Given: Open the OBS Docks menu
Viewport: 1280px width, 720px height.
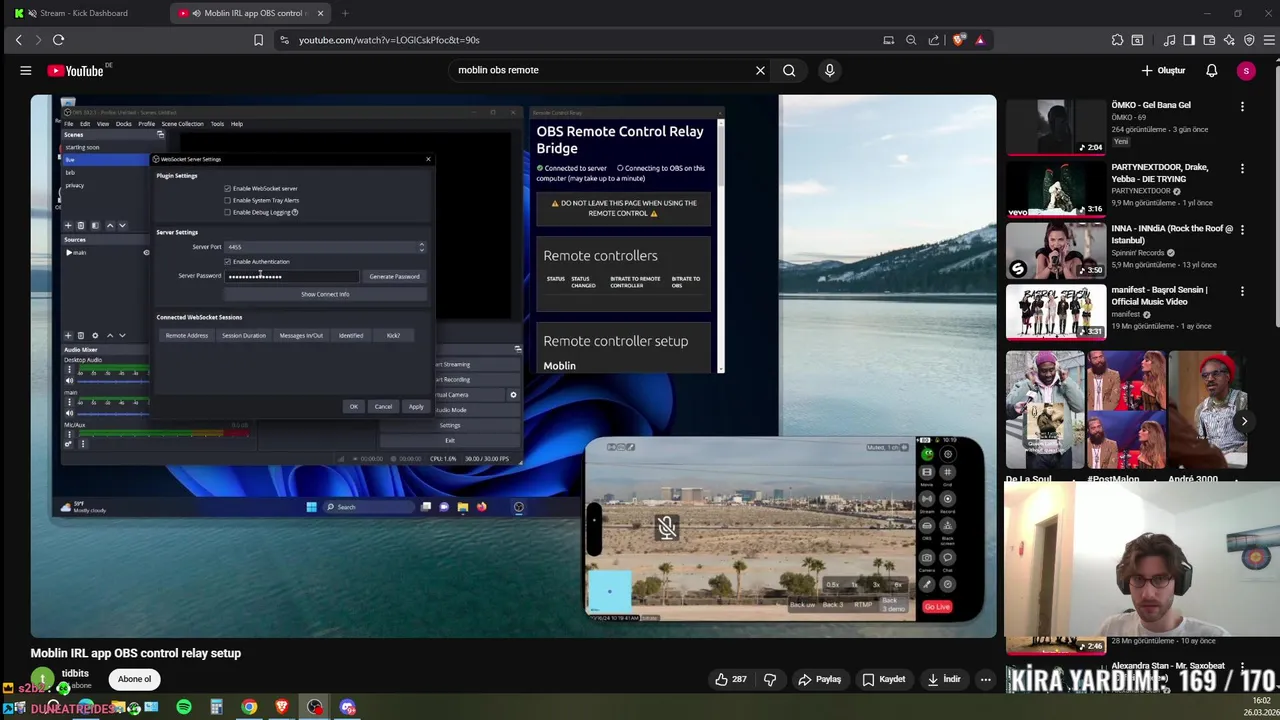Looking at the screenshot, I should pyautogui.click(x=123, y=124).
